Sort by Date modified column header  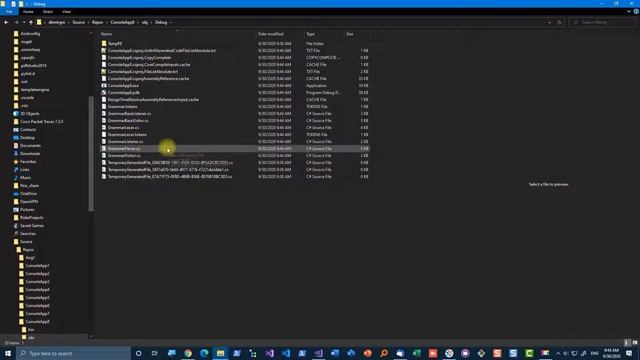pyautogui.click(x=271, y=34)
